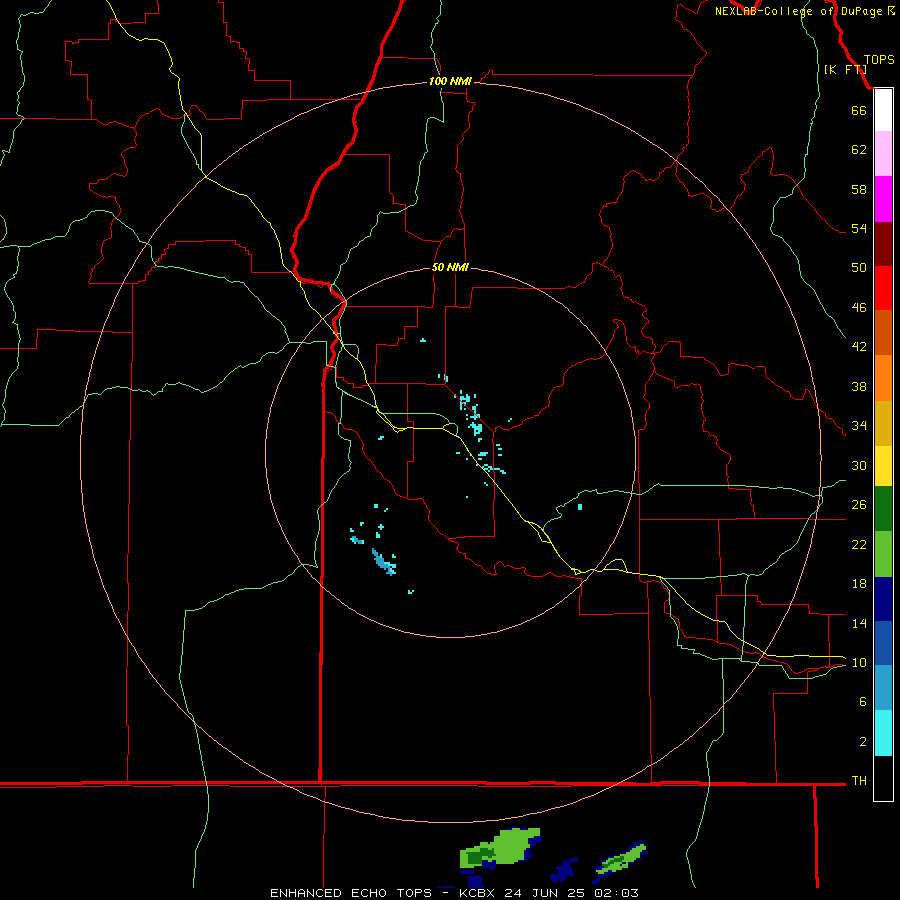
Task: Click the orange 42 kft legend swatch
Action: coord(883,378)
